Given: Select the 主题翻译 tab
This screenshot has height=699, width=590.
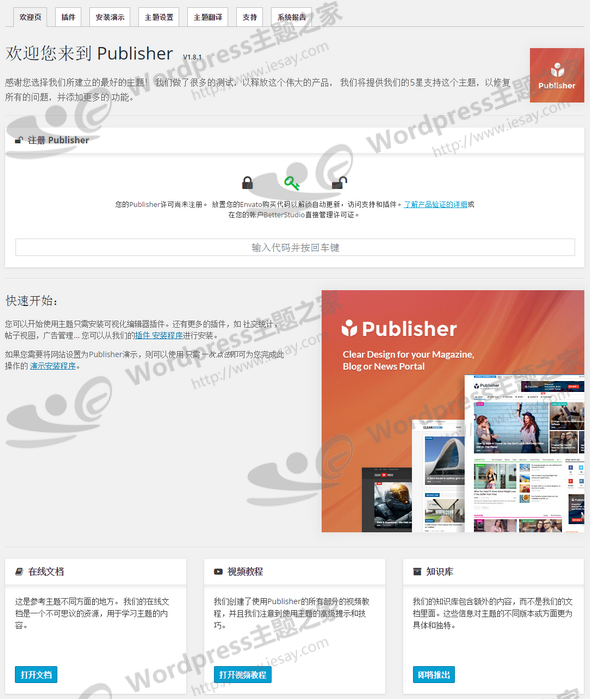Looking at the screenshot, I should point(208,17).
